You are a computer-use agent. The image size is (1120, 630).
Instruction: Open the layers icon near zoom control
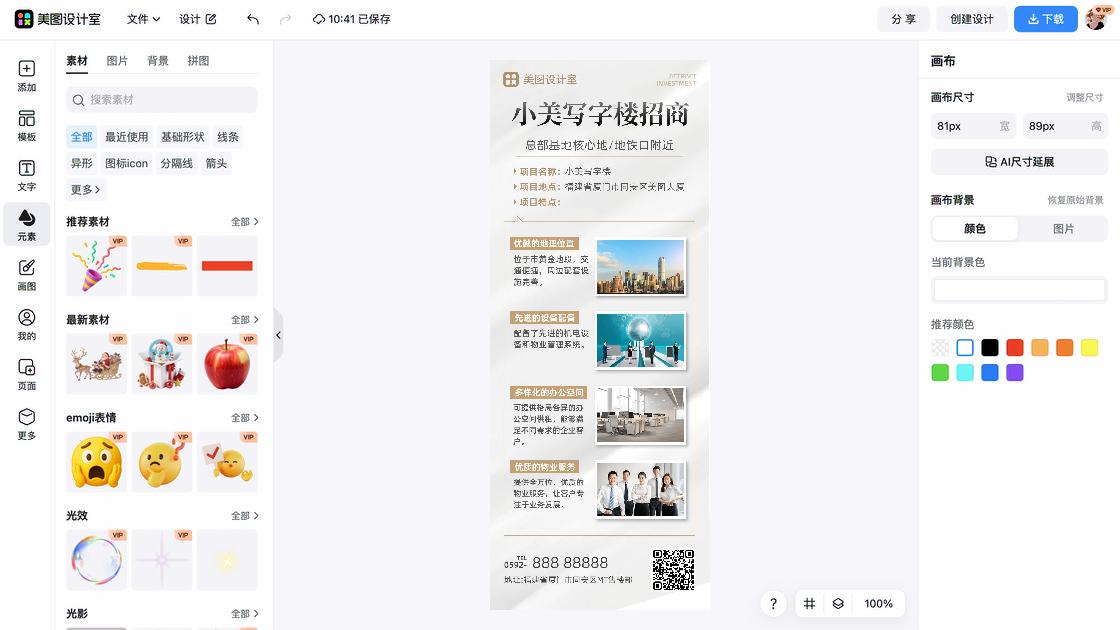(837, 604)
